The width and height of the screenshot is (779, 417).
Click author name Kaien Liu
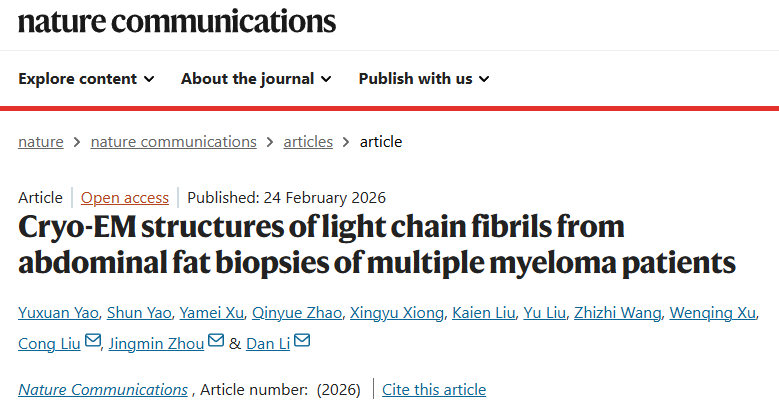[x=482, y=314]
